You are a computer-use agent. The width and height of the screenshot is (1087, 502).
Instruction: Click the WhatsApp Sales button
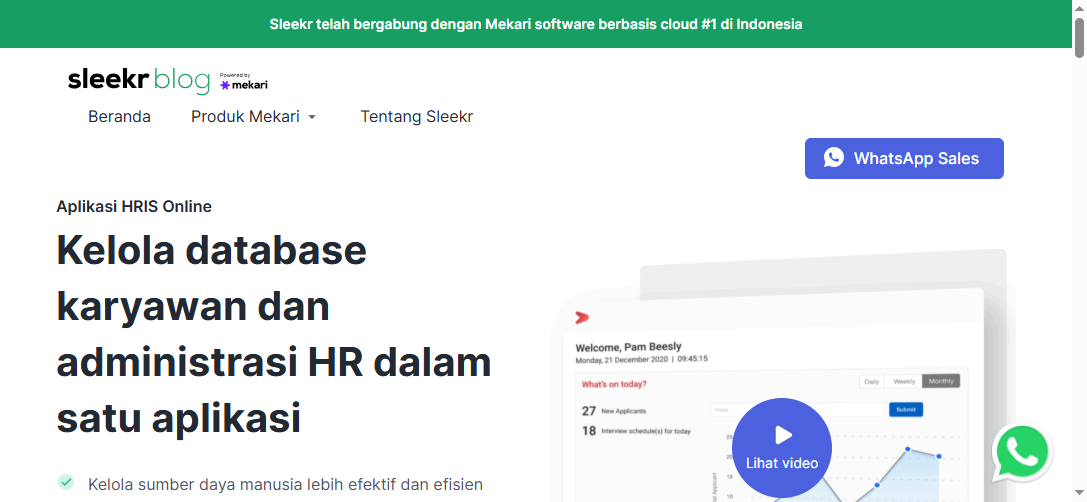904,158
